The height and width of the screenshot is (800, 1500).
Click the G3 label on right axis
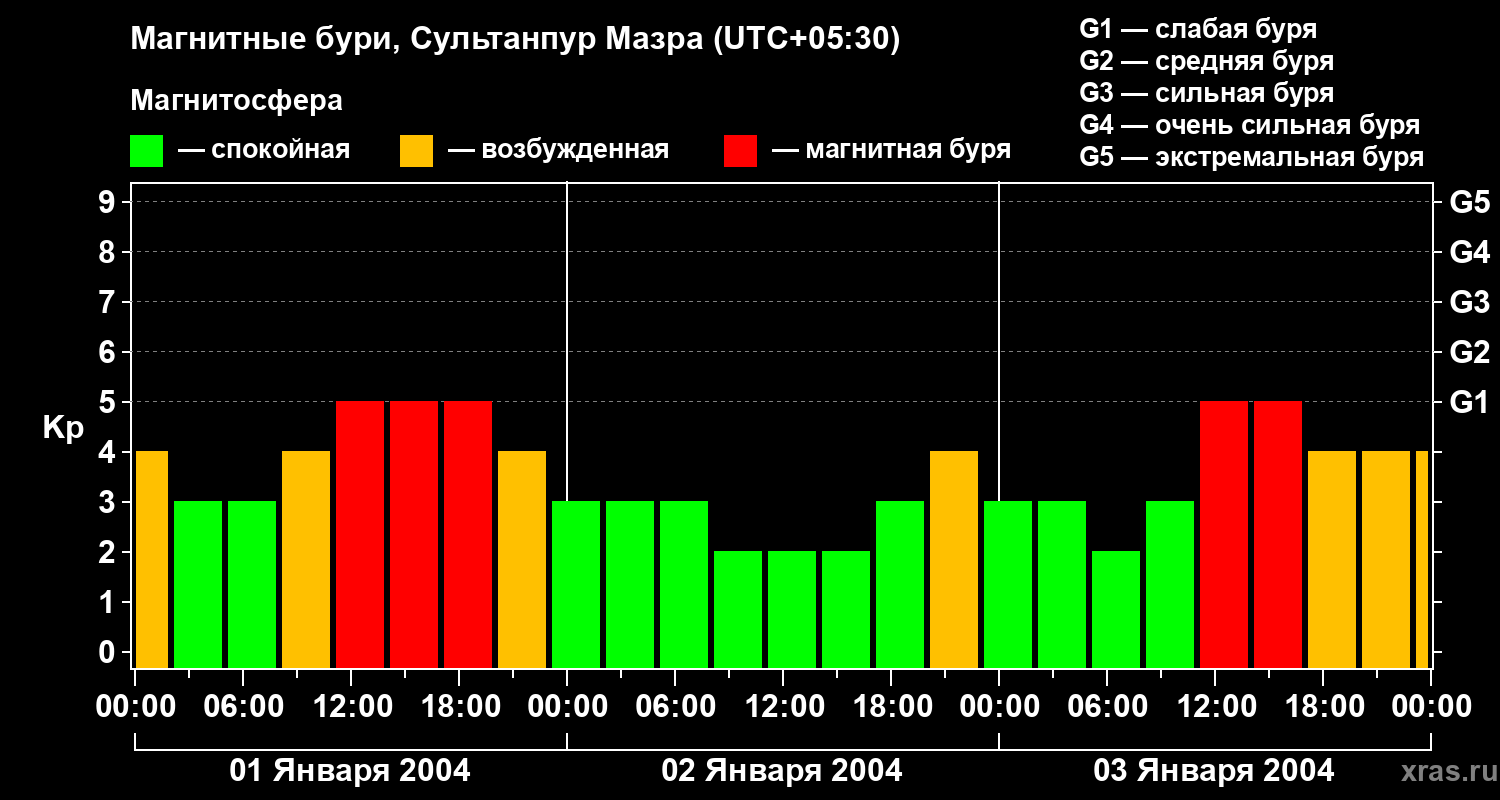coord(1469,302)
